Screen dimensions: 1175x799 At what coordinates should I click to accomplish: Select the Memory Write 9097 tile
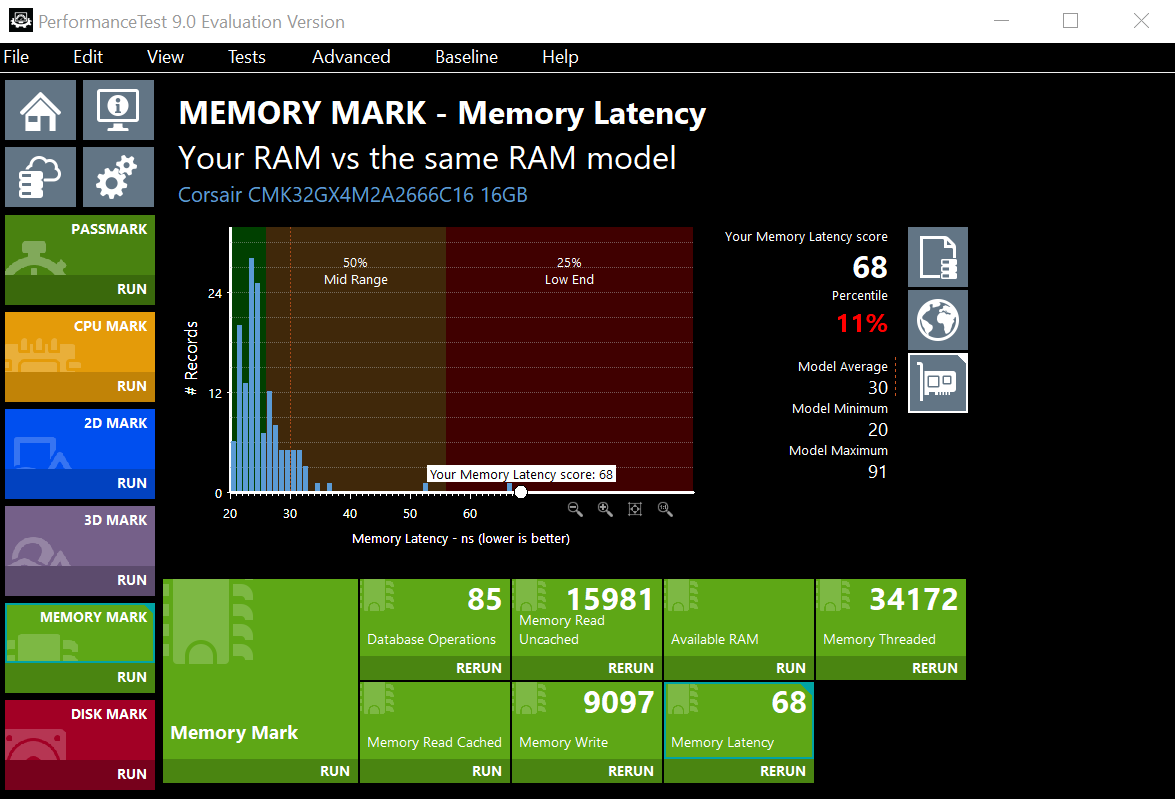[x=587, y=721]
